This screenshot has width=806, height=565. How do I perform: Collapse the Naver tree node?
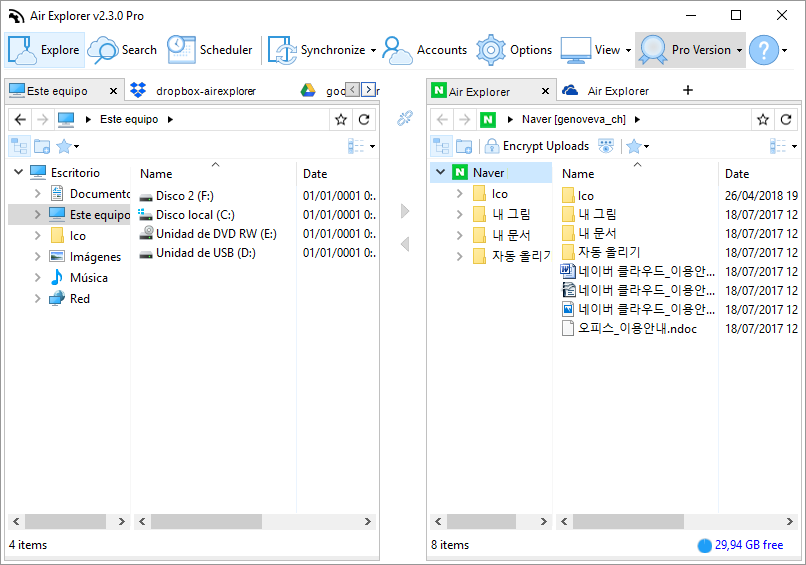coord(441,172)
